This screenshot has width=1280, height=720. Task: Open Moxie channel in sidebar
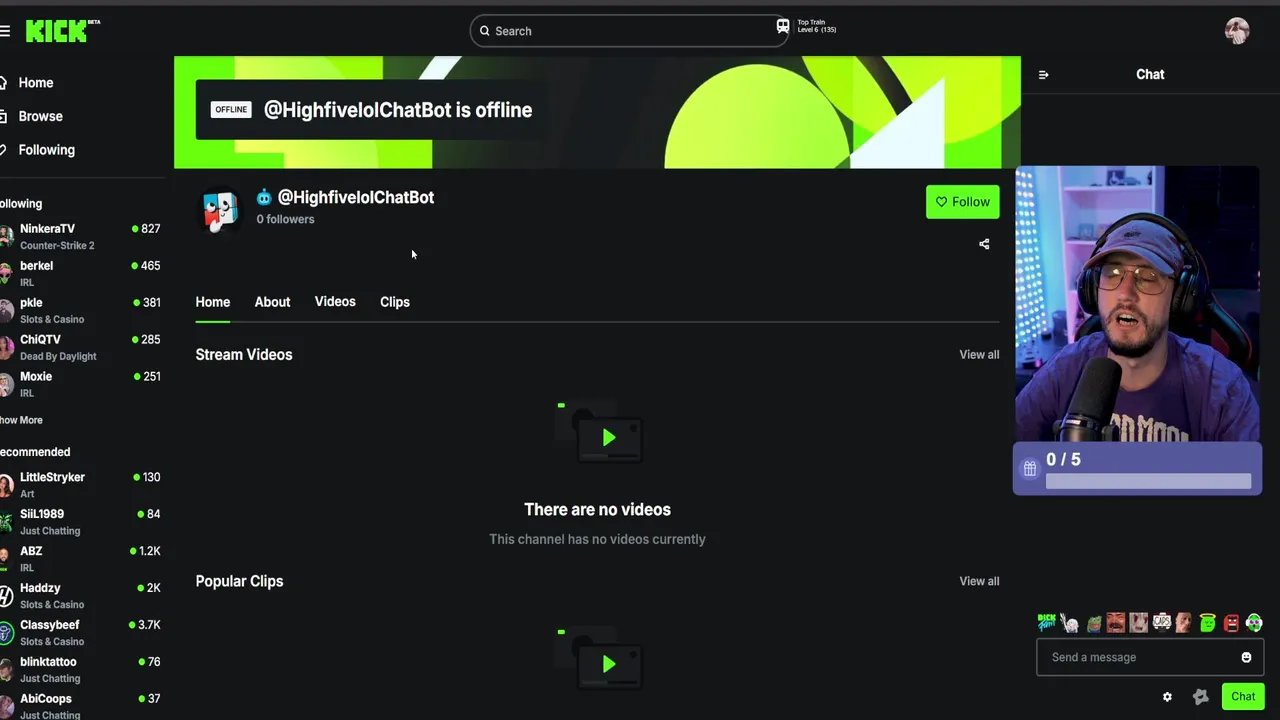[x=80, y=385]
